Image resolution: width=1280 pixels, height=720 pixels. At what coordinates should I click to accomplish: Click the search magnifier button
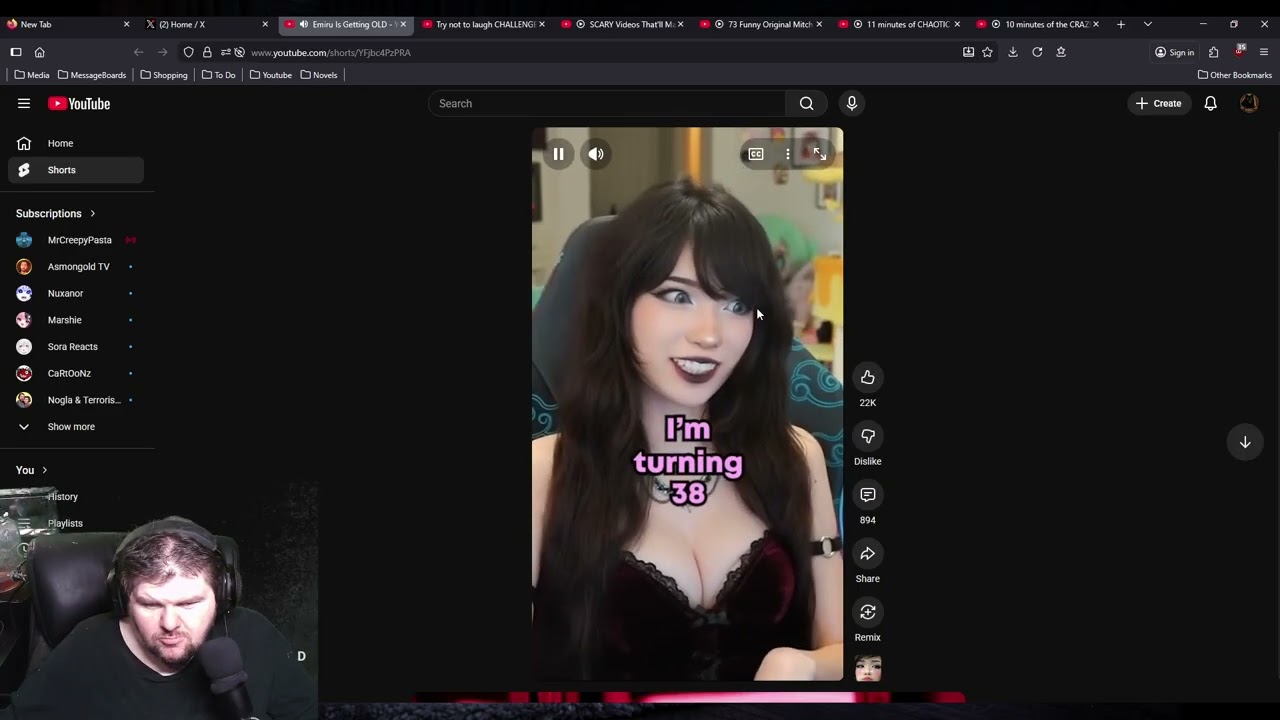(x=806, y=103)
